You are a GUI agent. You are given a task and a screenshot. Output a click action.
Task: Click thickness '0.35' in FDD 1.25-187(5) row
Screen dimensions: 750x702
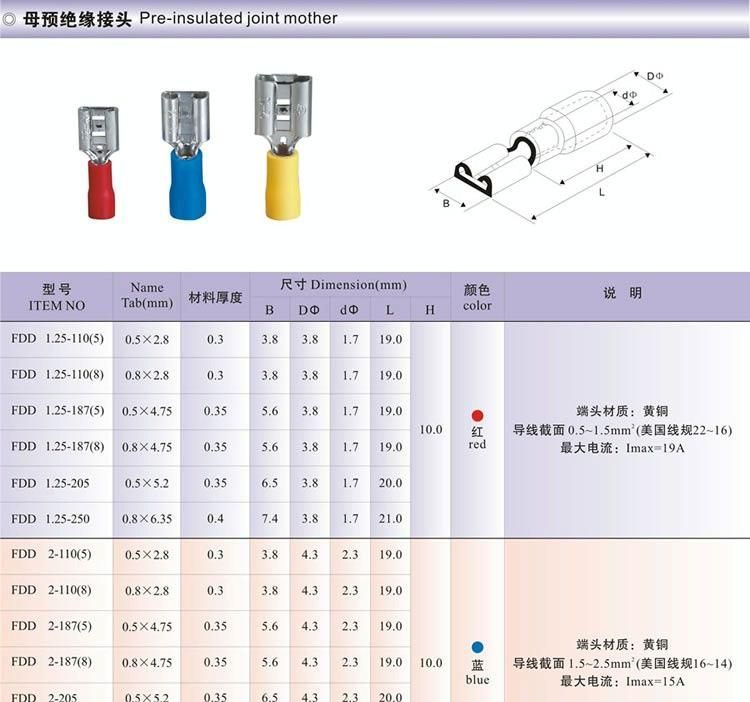pyautogui.click(x=215, y=411)
